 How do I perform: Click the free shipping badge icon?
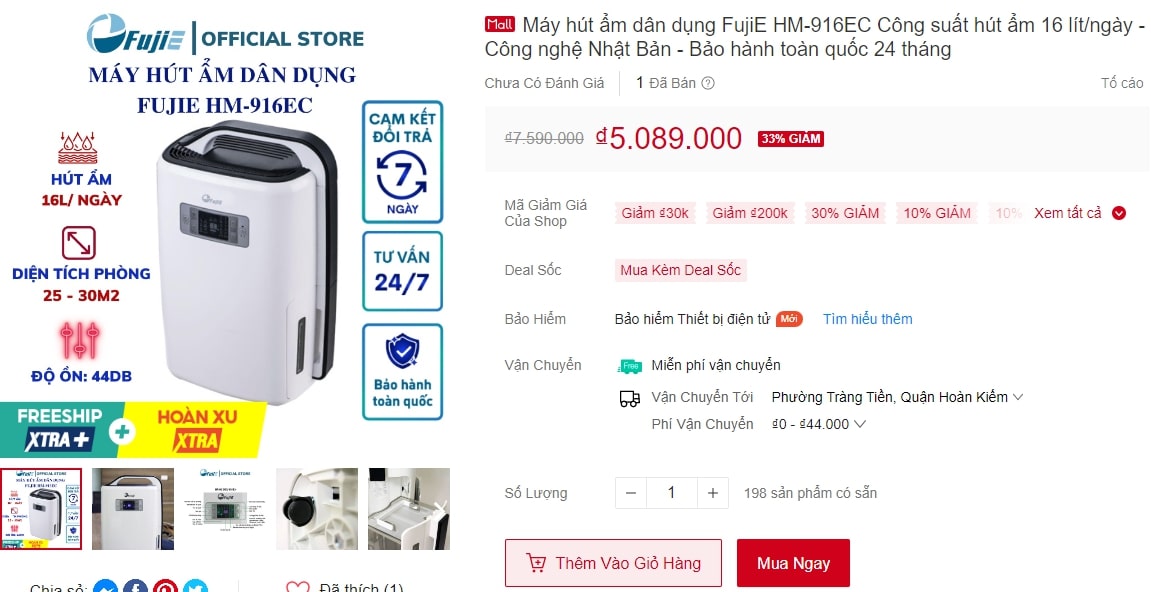[x=630, y=366]
